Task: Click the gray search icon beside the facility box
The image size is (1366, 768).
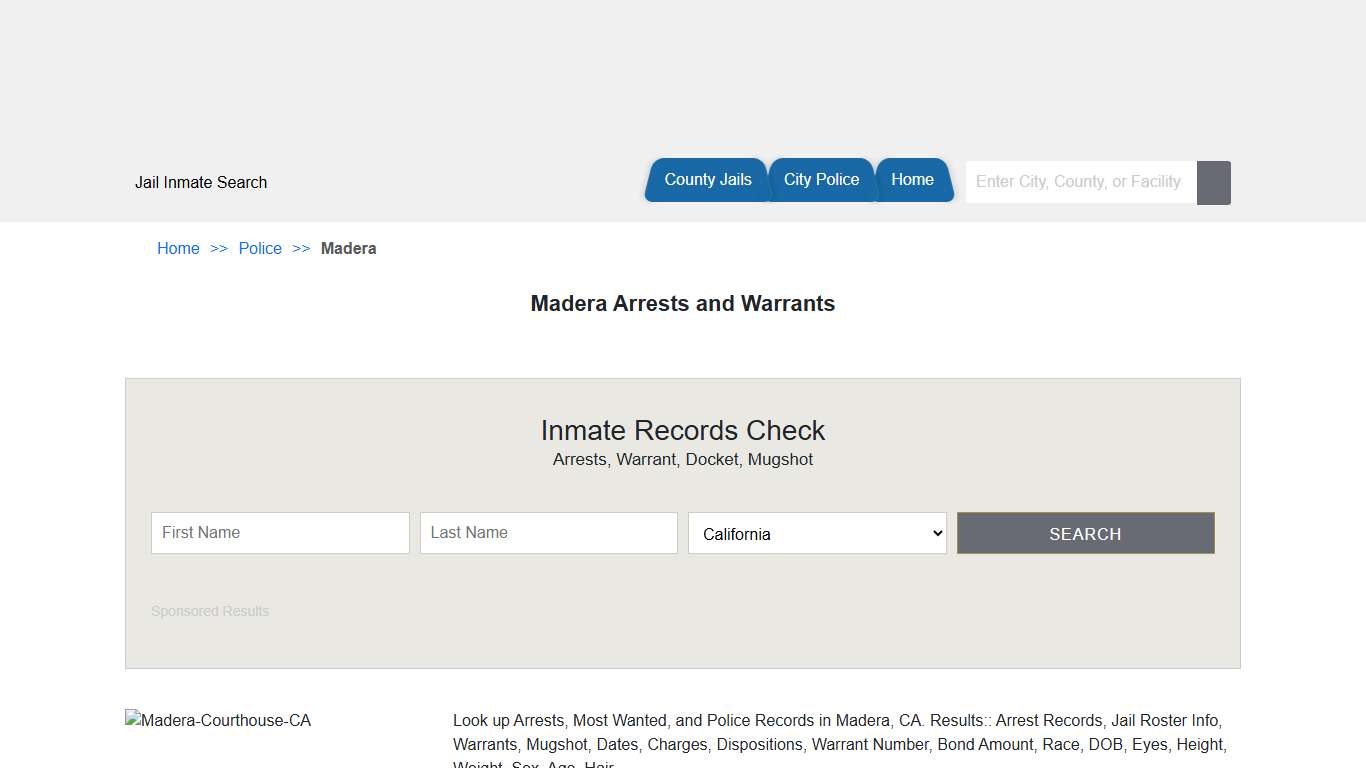Action: tap(1213, 182)
